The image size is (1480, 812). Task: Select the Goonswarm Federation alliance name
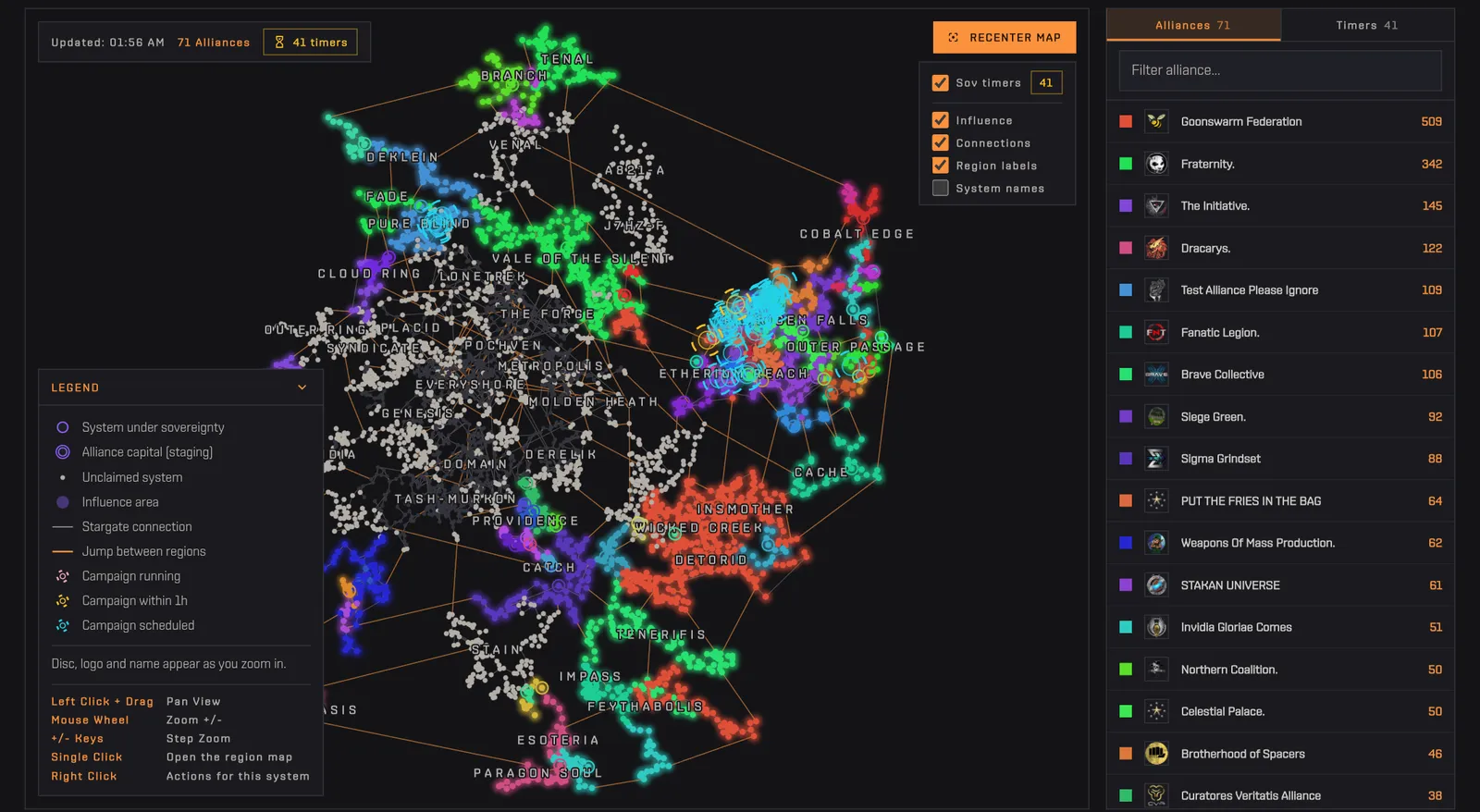pos(1241,121)
